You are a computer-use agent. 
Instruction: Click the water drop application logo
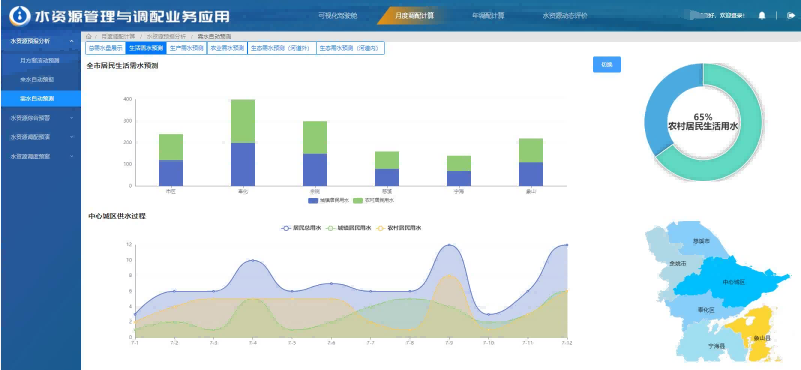tap(19, 16)
